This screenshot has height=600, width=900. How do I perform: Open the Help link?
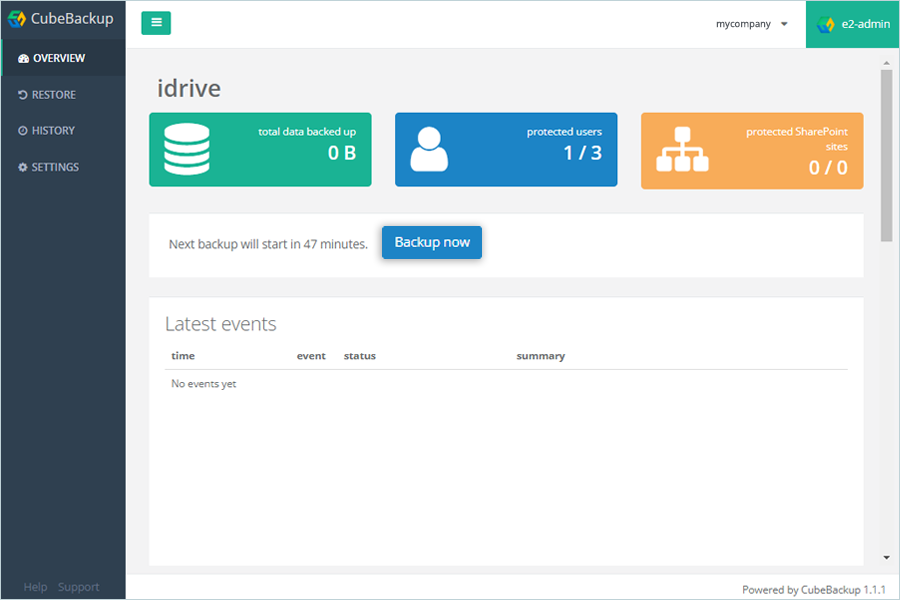click(x=35, y=587)
